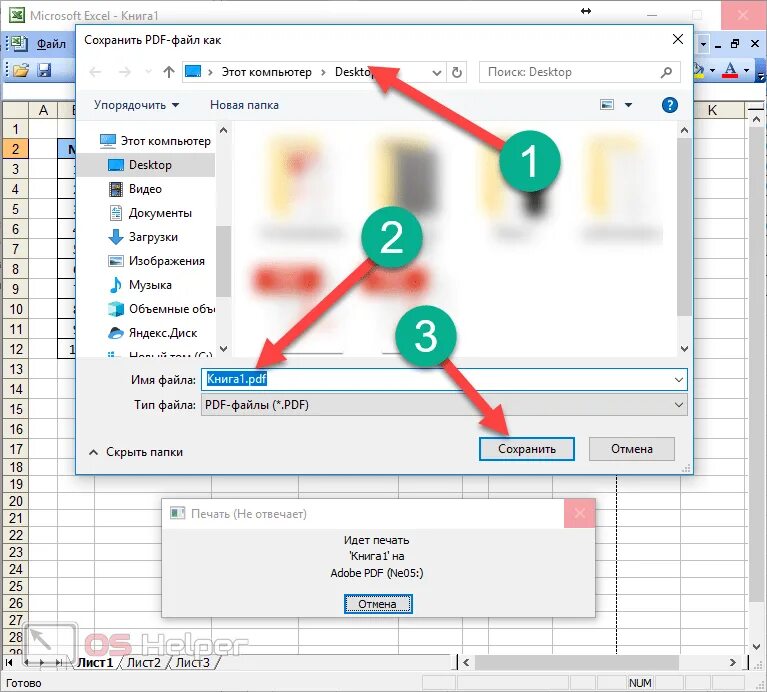
Task: Open the font color dropdown arrow in Excel
Action: click(x=746, y=70)
